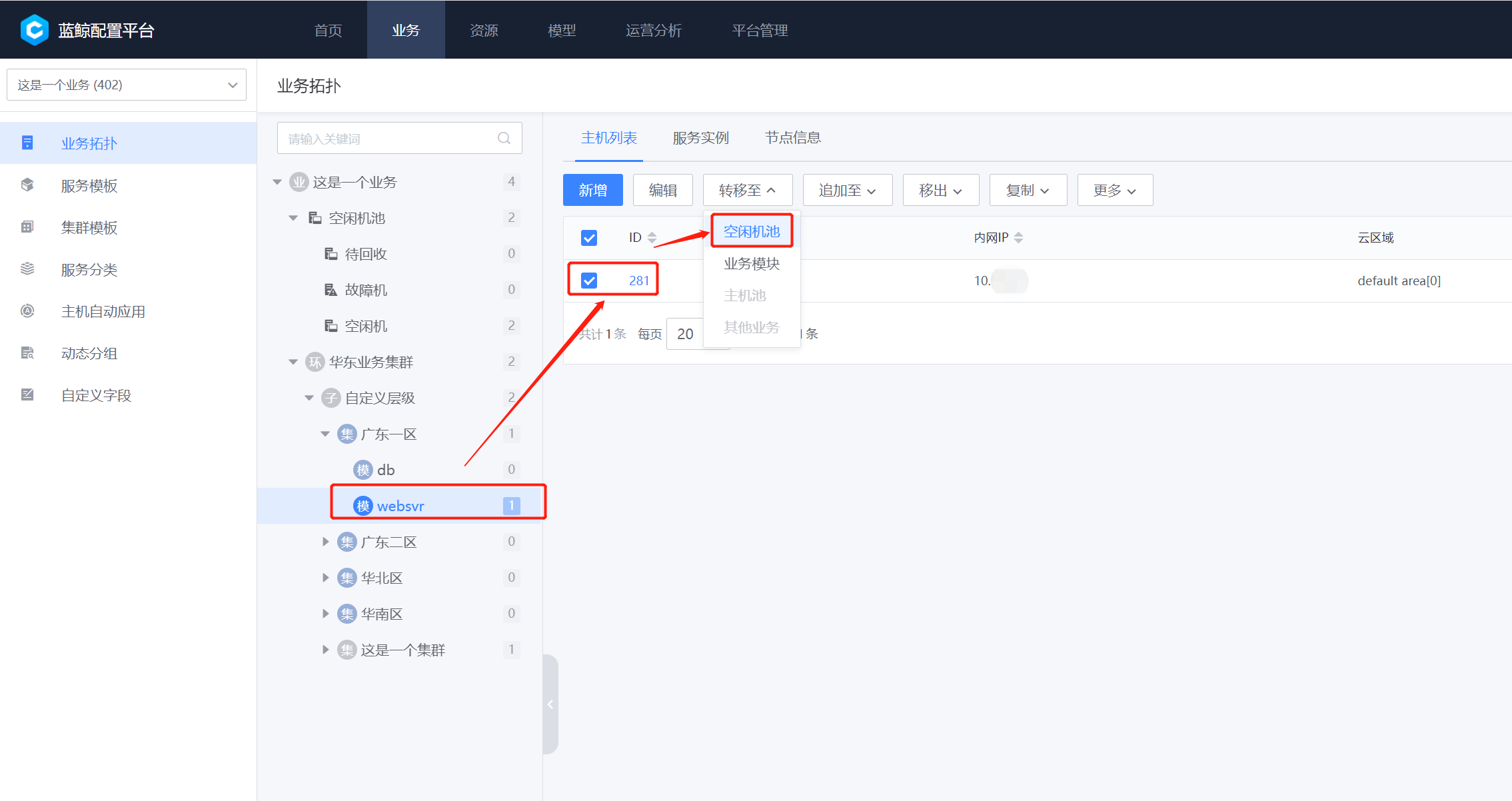Click the 自定义字段 sidebar icon
This screenshot has width=1512, height=801.
[27, 395]
